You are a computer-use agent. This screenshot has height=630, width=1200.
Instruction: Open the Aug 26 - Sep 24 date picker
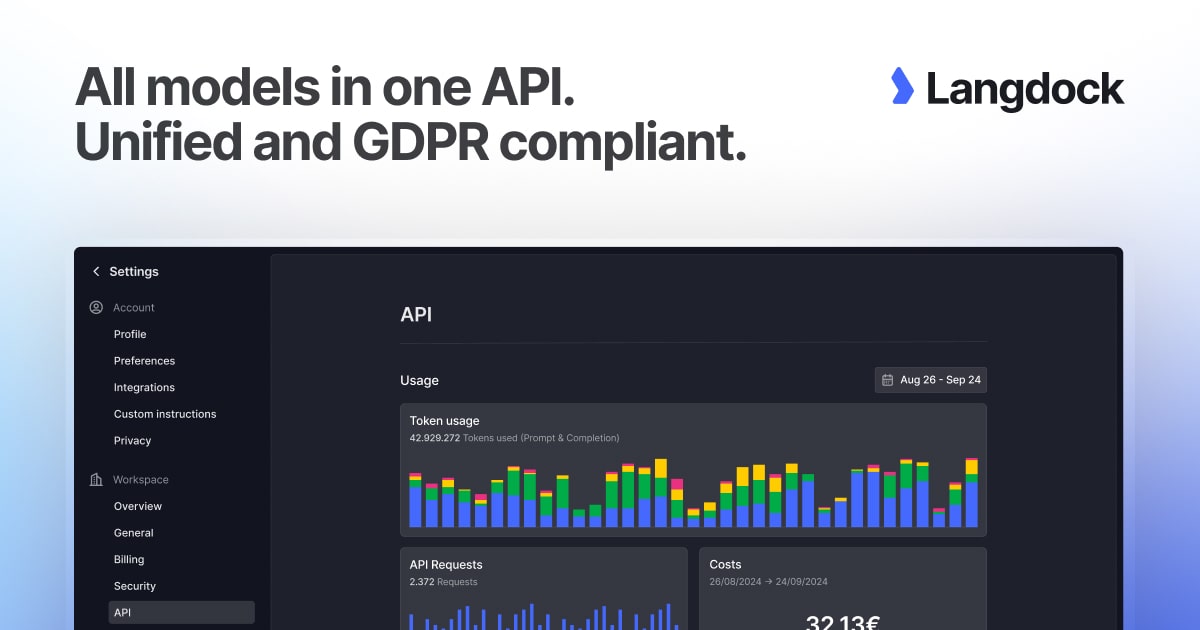[x=930, y=379]
